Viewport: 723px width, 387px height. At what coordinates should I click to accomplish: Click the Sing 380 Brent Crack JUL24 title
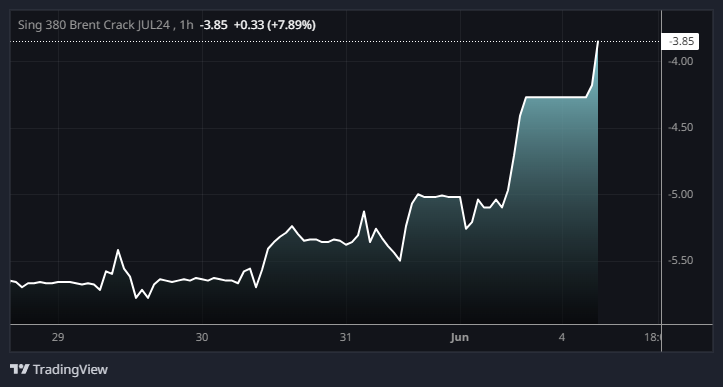pyautogui.click(x=94, y=25)
